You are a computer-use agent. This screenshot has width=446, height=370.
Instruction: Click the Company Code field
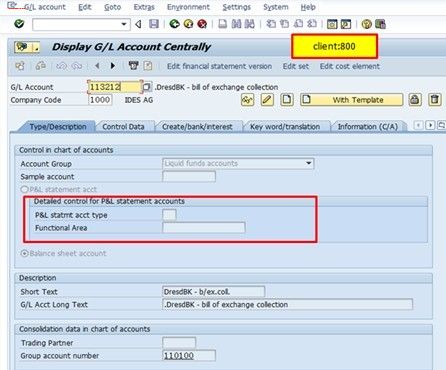pos(100,100)
